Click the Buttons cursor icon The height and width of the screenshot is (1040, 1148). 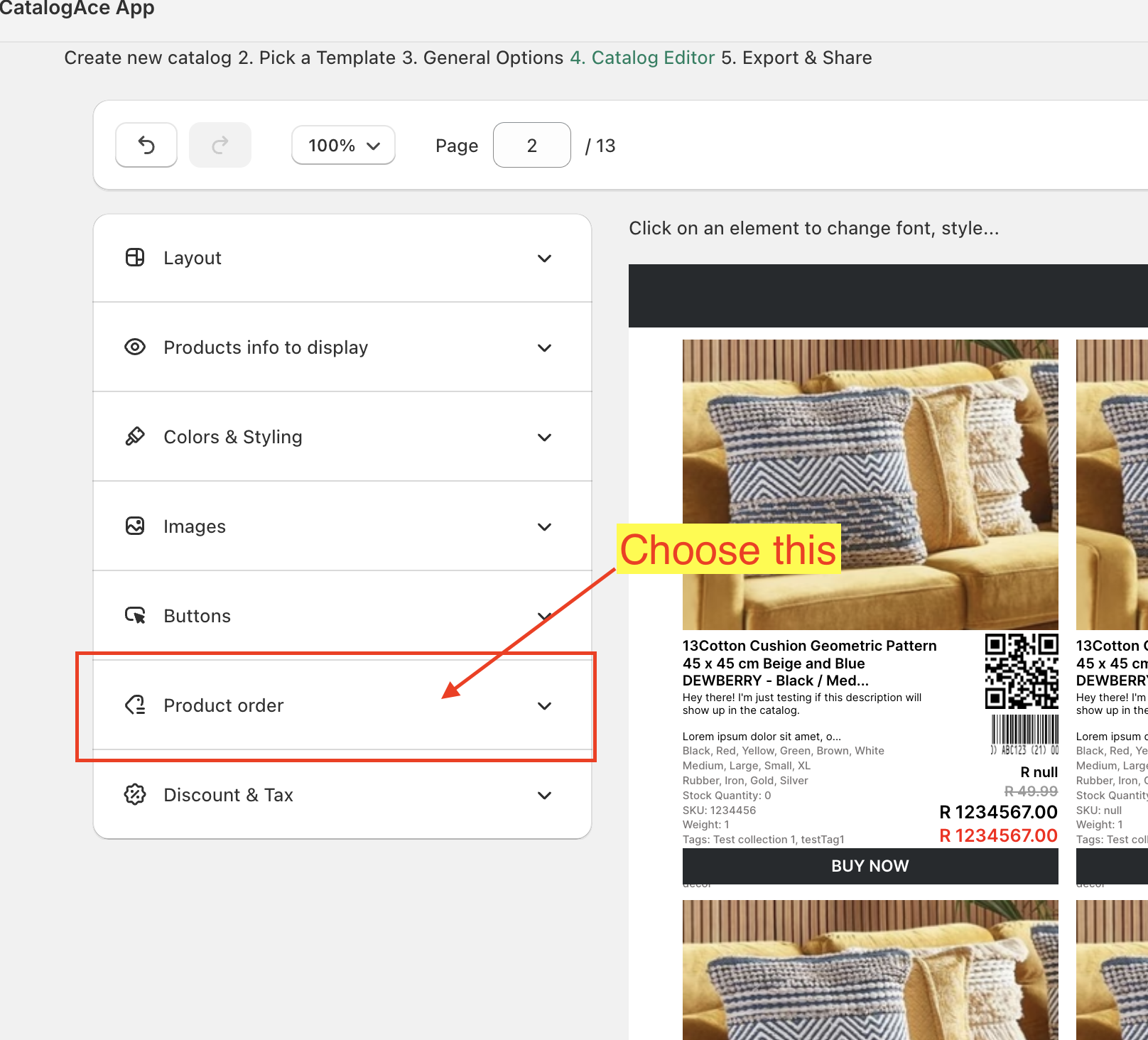135,615
